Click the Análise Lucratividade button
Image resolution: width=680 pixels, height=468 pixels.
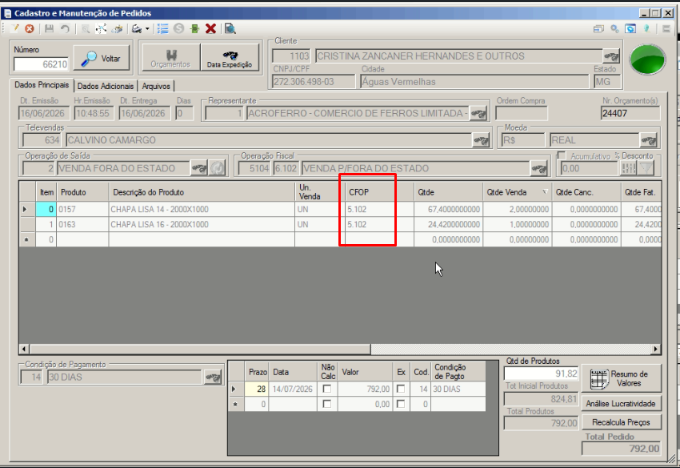point(621,403)
